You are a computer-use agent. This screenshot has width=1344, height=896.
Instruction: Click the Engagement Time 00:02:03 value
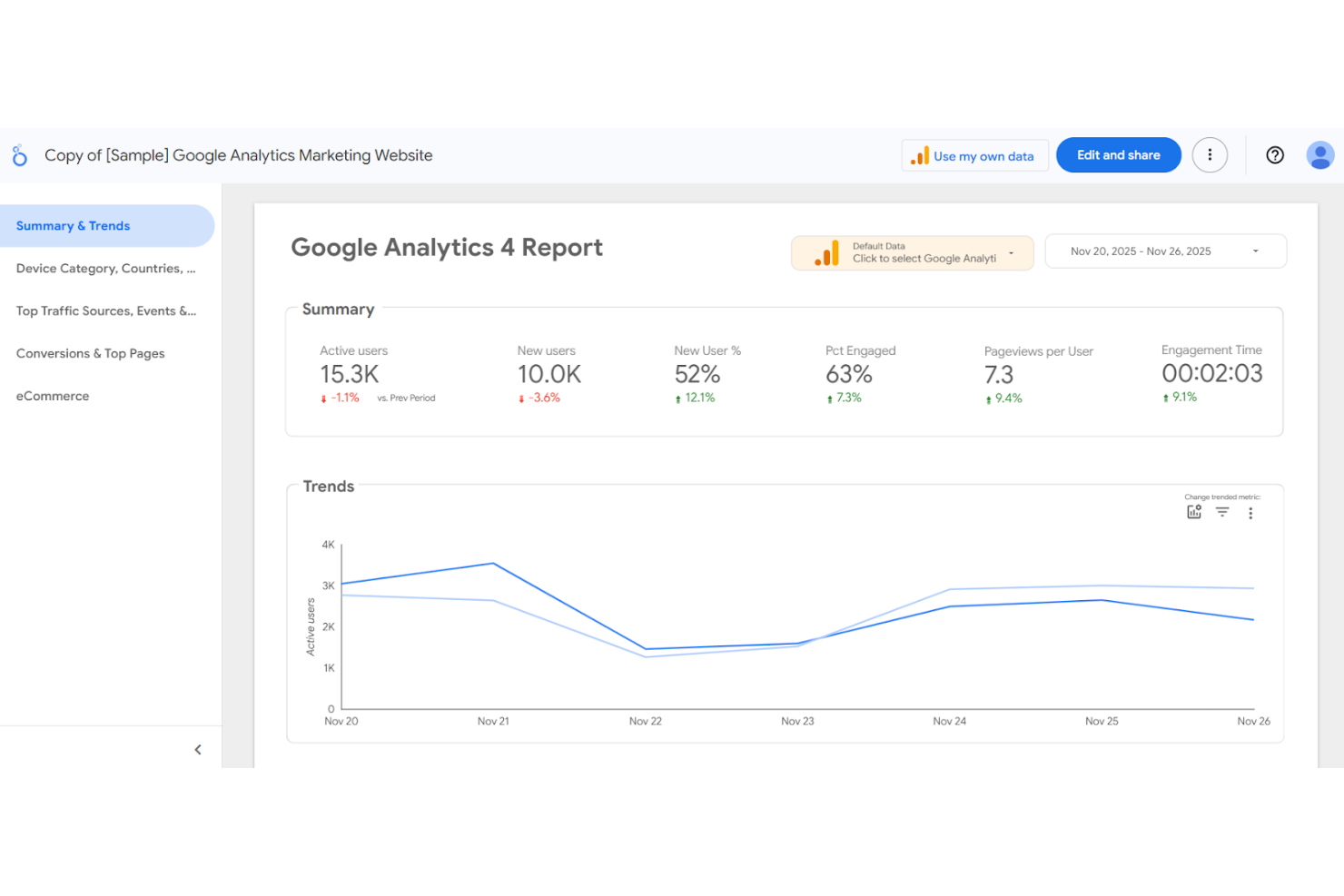[x=1211, y=373]
